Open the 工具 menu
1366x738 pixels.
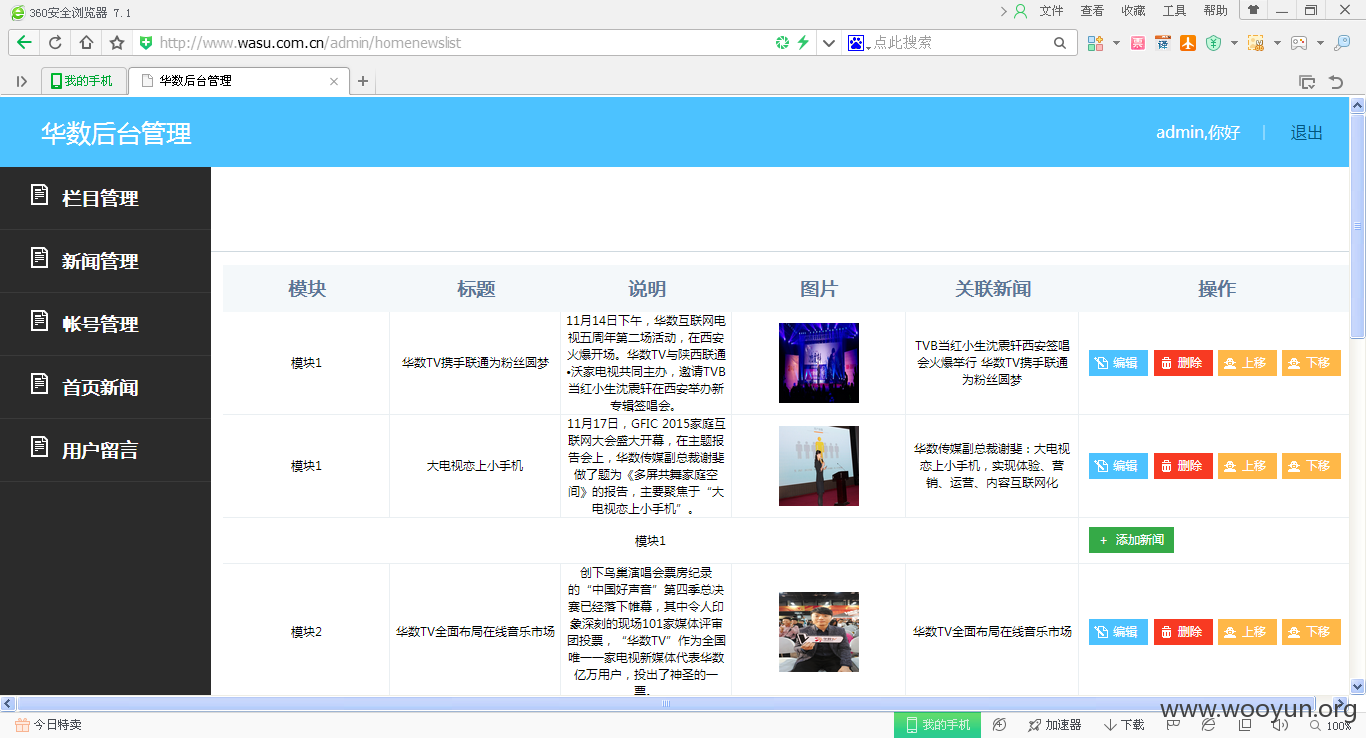pyautogui.click(x=1174, y=11)
